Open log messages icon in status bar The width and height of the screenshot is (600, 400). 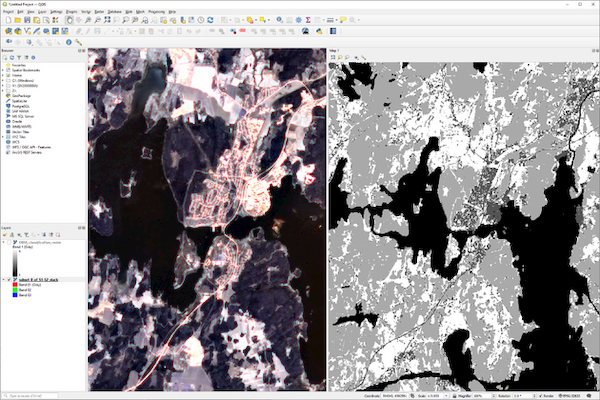(589, 396)
